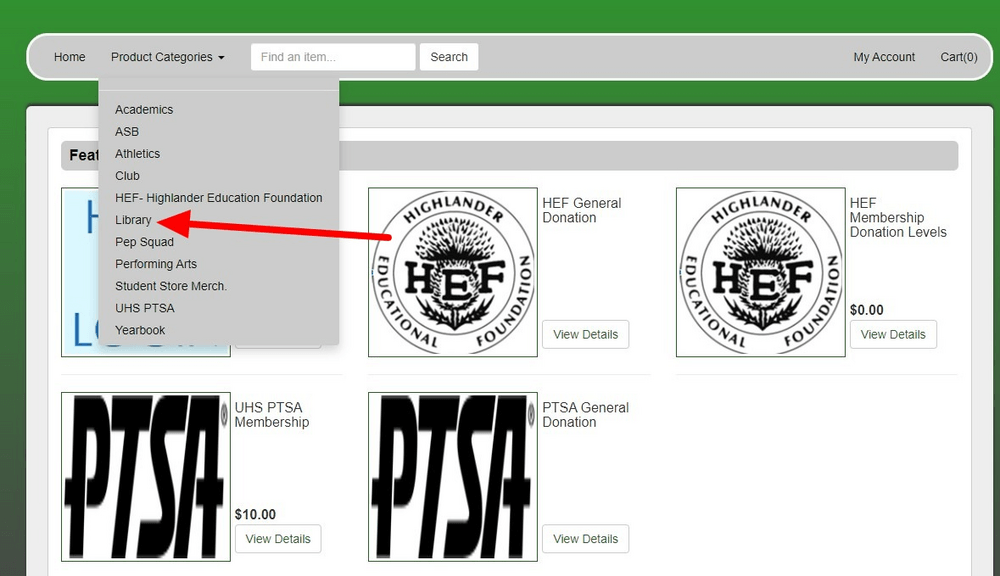The height and width of the screenshot is (576, 1000).
Task: Open UHS PTSA Membership title link
Action: [x=272, y=415]
